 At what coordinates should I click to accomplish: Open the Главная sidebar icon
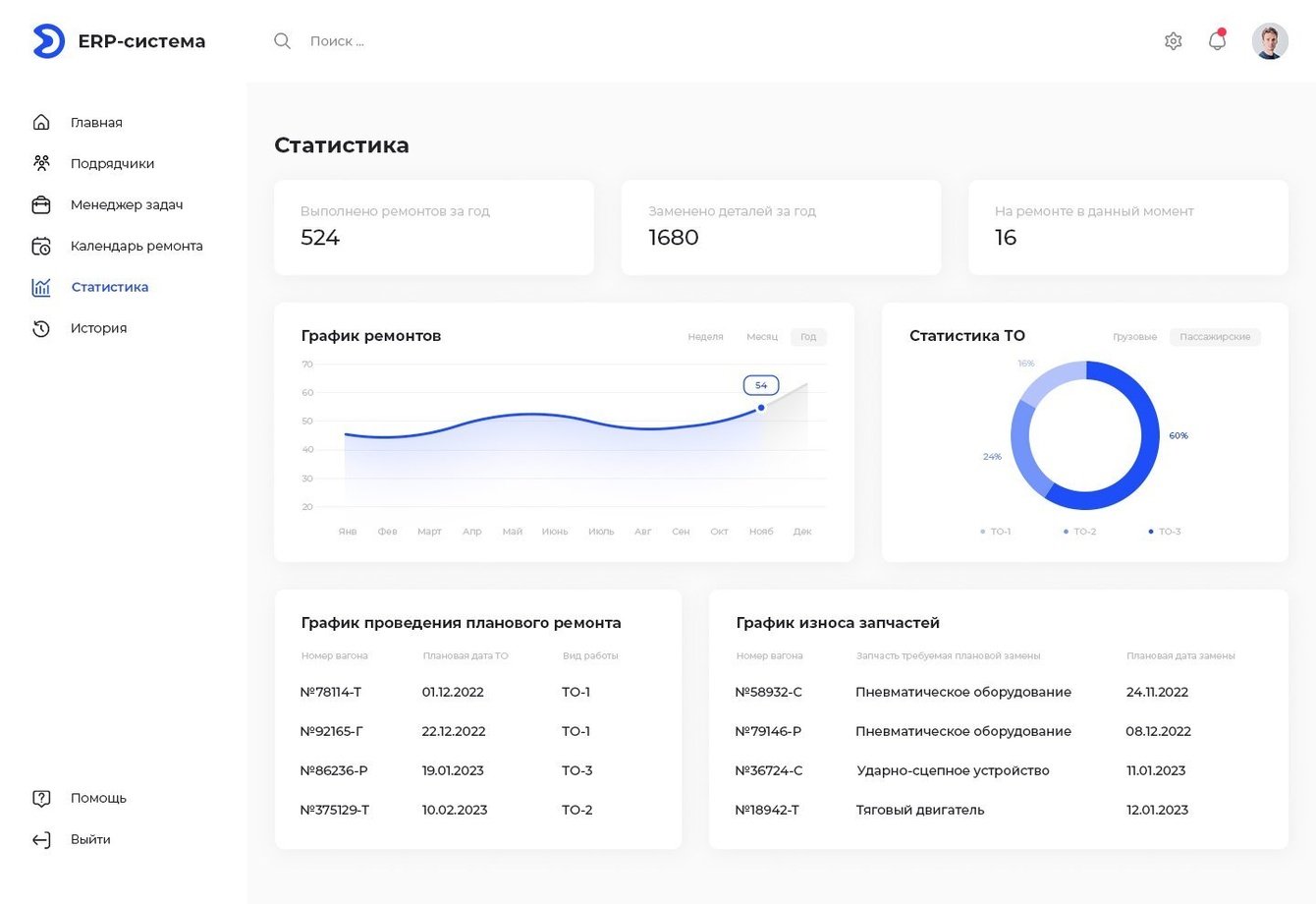pyautogui.click(x=40, y=122)
